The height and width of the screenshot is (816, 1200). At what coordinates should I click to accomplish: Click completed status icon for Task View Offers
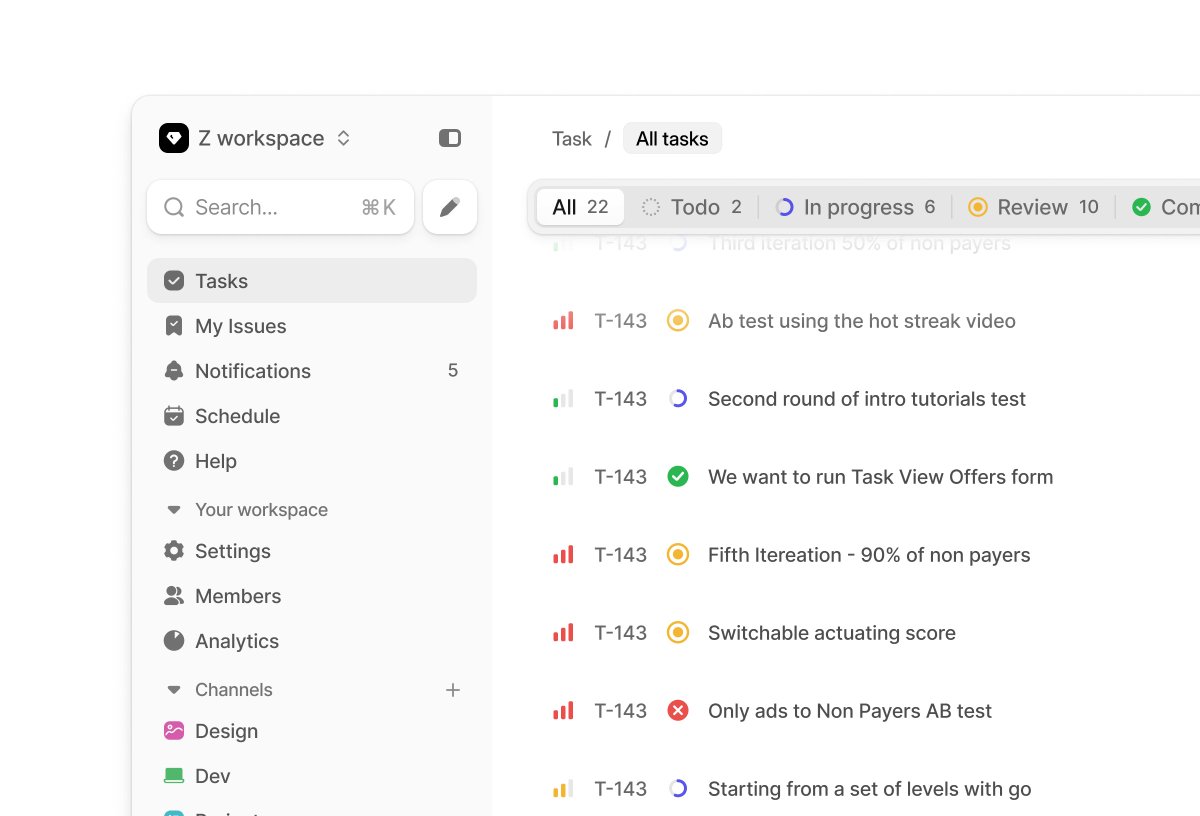click(x=678, y=477)
